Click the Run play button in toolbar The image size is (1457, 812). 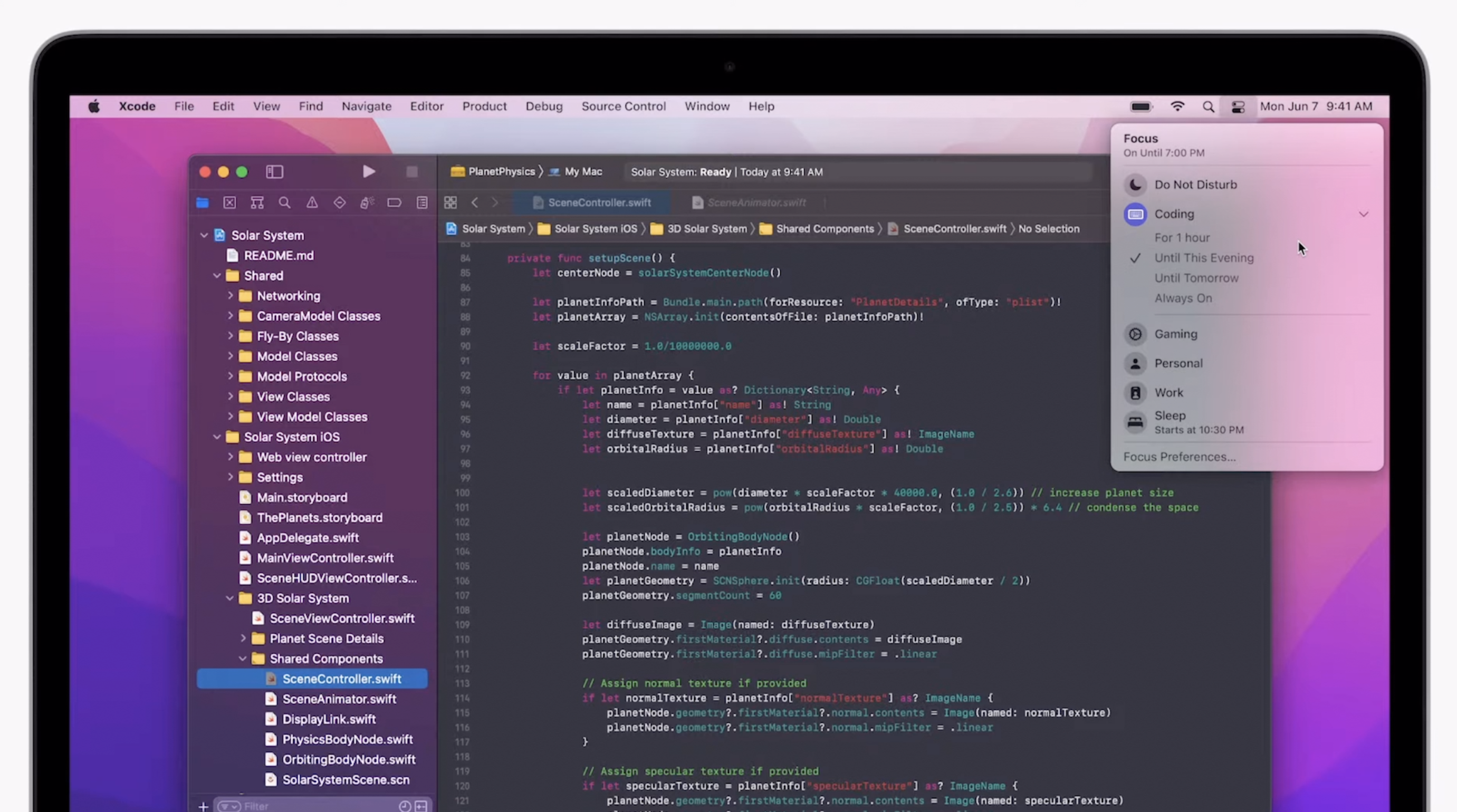click(368, 172)
